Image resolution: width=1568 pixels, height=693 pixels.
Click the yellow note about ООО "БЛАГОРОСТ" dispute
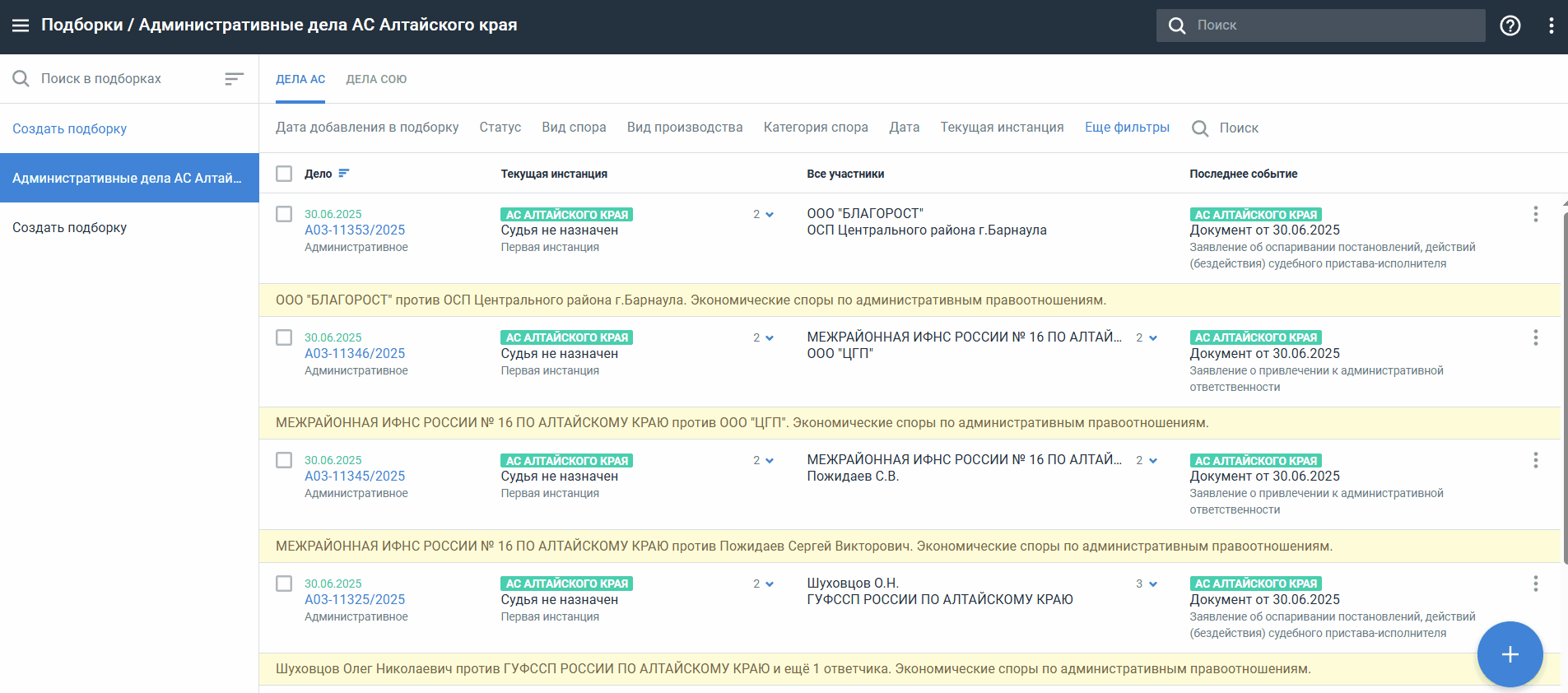[910, 300]
